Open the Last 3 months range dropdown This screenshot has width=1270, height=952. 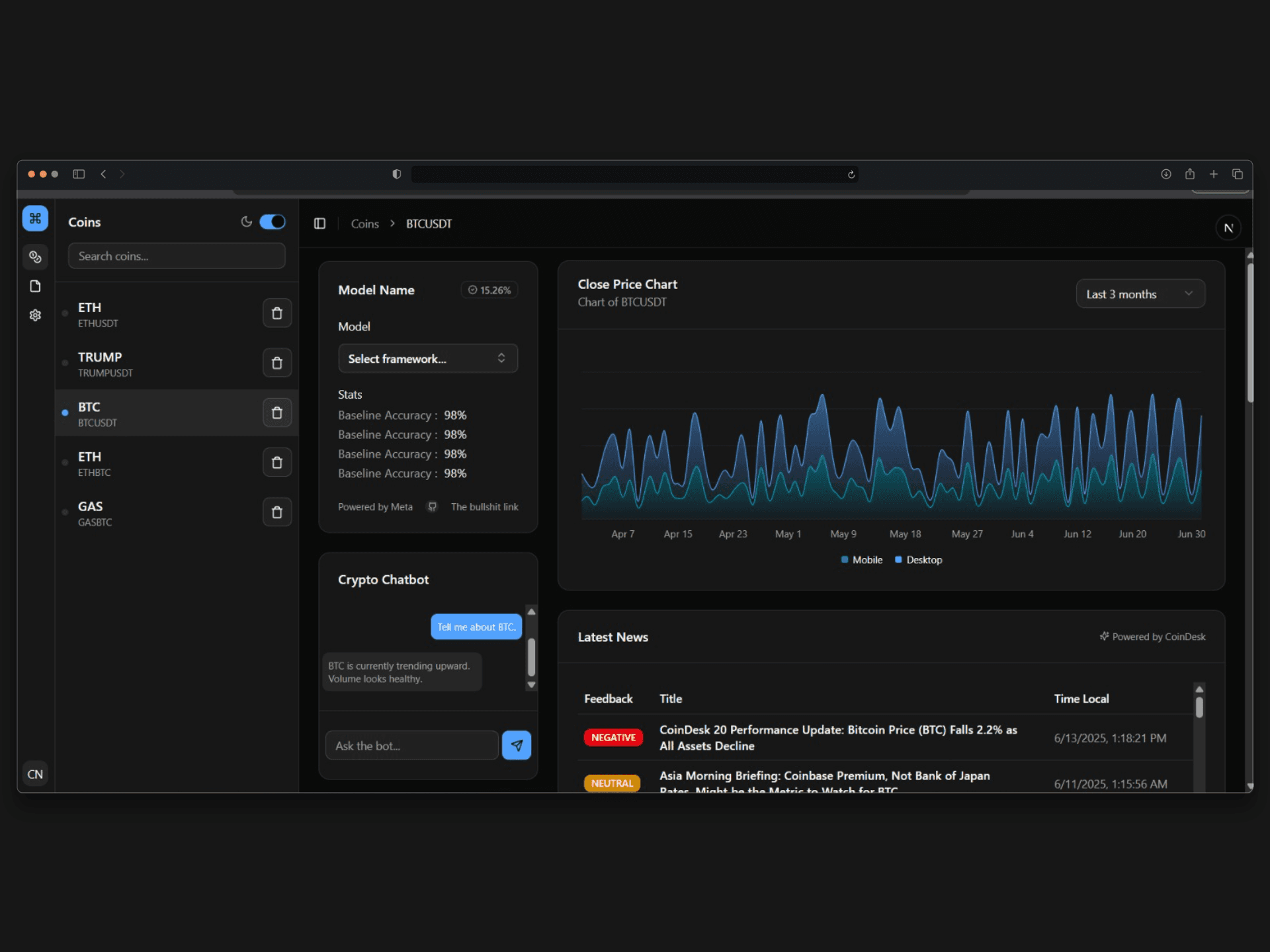(x=1140, y=294)
